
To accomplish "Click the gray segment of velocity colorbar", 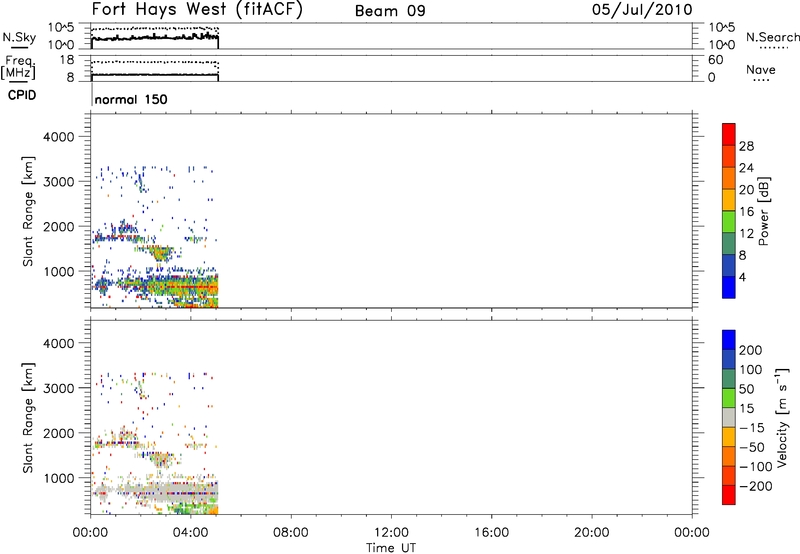I will (729, 418).
